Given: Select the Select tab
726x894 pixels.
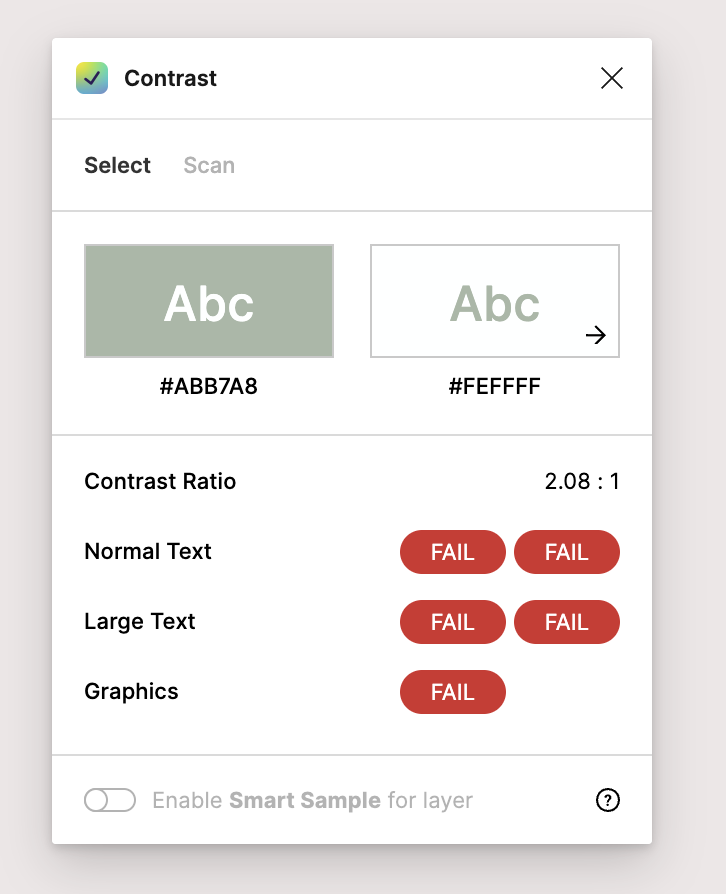Looking at the screenshot, I should 117,165.
